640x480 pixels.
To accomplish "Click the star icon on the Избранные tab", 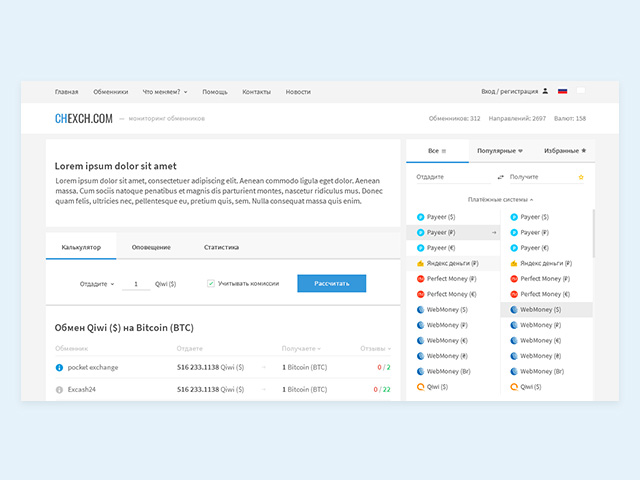I will pos(584,151).
